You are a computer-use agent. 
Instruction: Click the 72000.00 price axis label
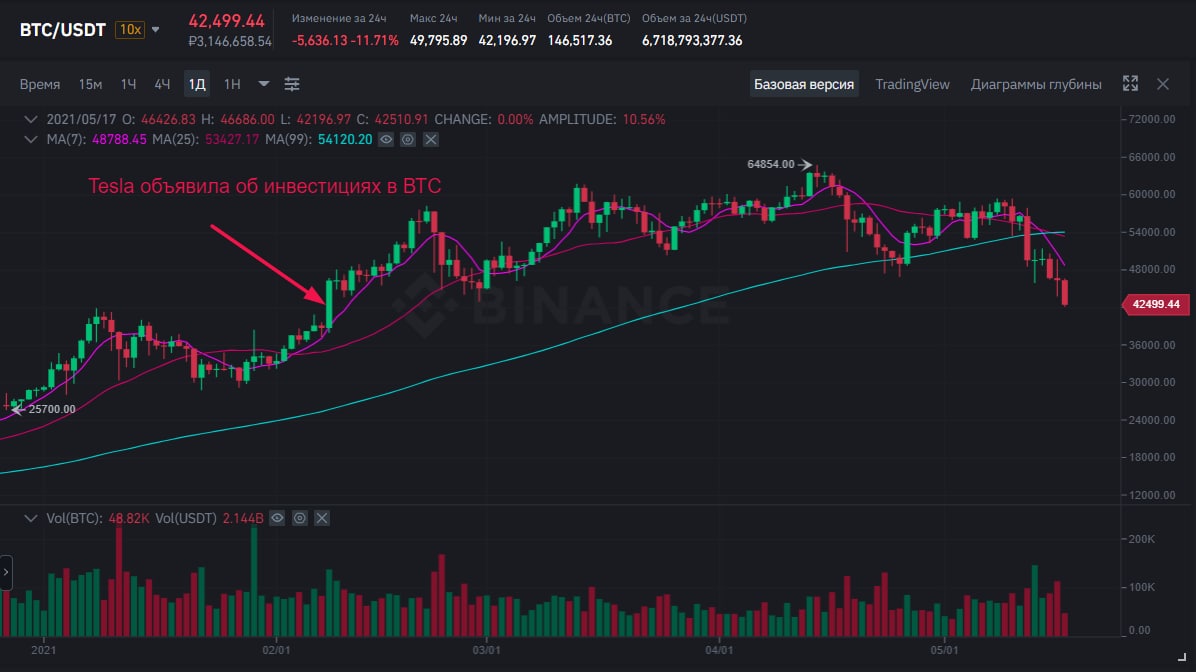[1152, 119]
